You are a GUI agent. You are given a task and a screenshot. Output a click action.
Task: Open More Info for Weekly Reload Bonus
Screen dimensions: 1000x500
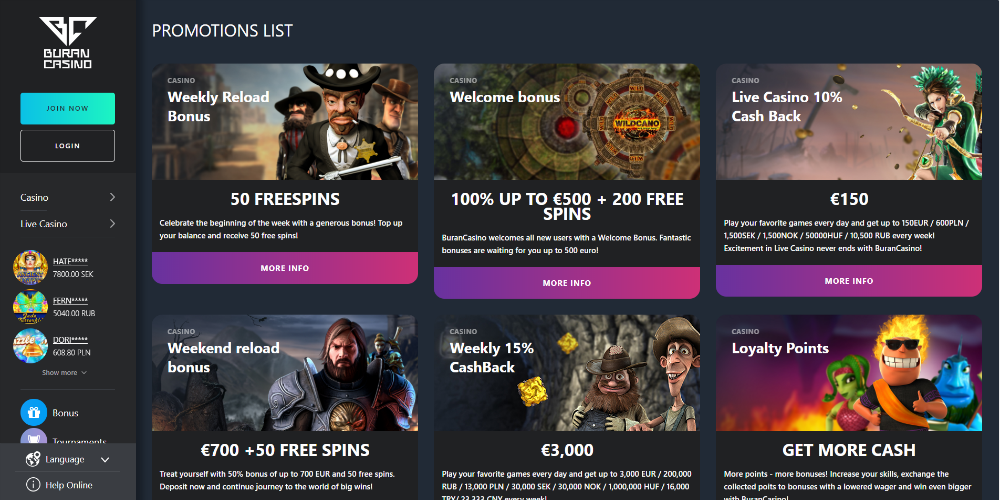point(285,268)
